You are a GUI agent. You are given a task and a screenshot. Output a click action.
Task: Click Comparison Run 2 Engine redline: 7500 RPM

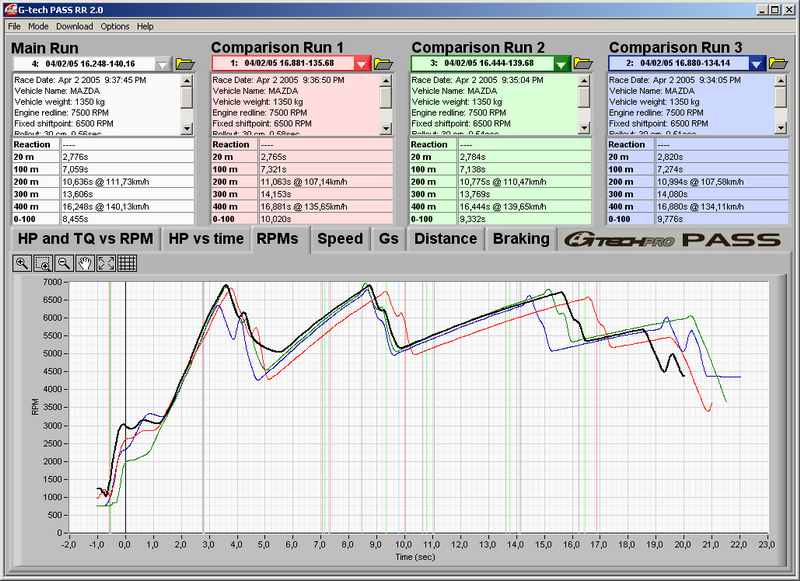coord(459,113)
